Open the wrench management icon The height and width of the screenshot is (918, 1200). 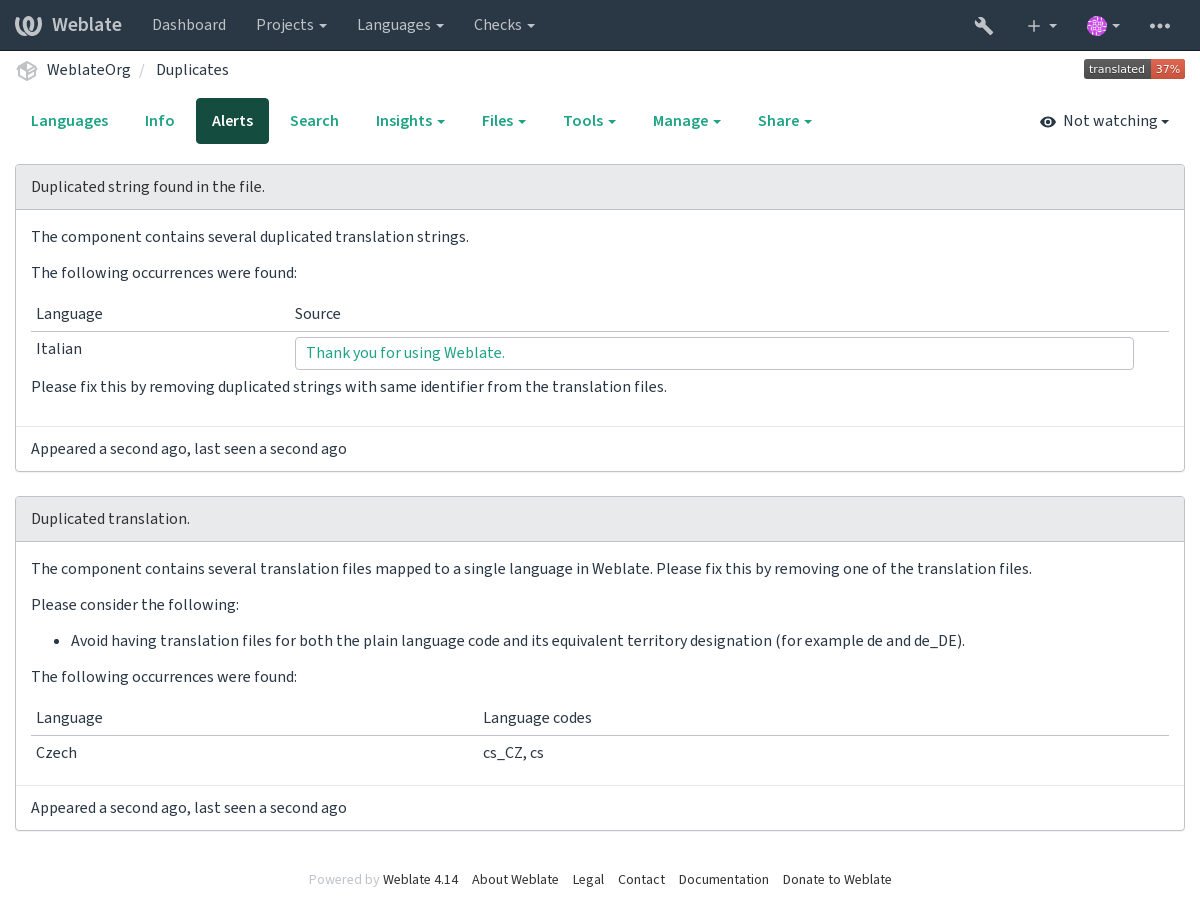coord(984,25)
